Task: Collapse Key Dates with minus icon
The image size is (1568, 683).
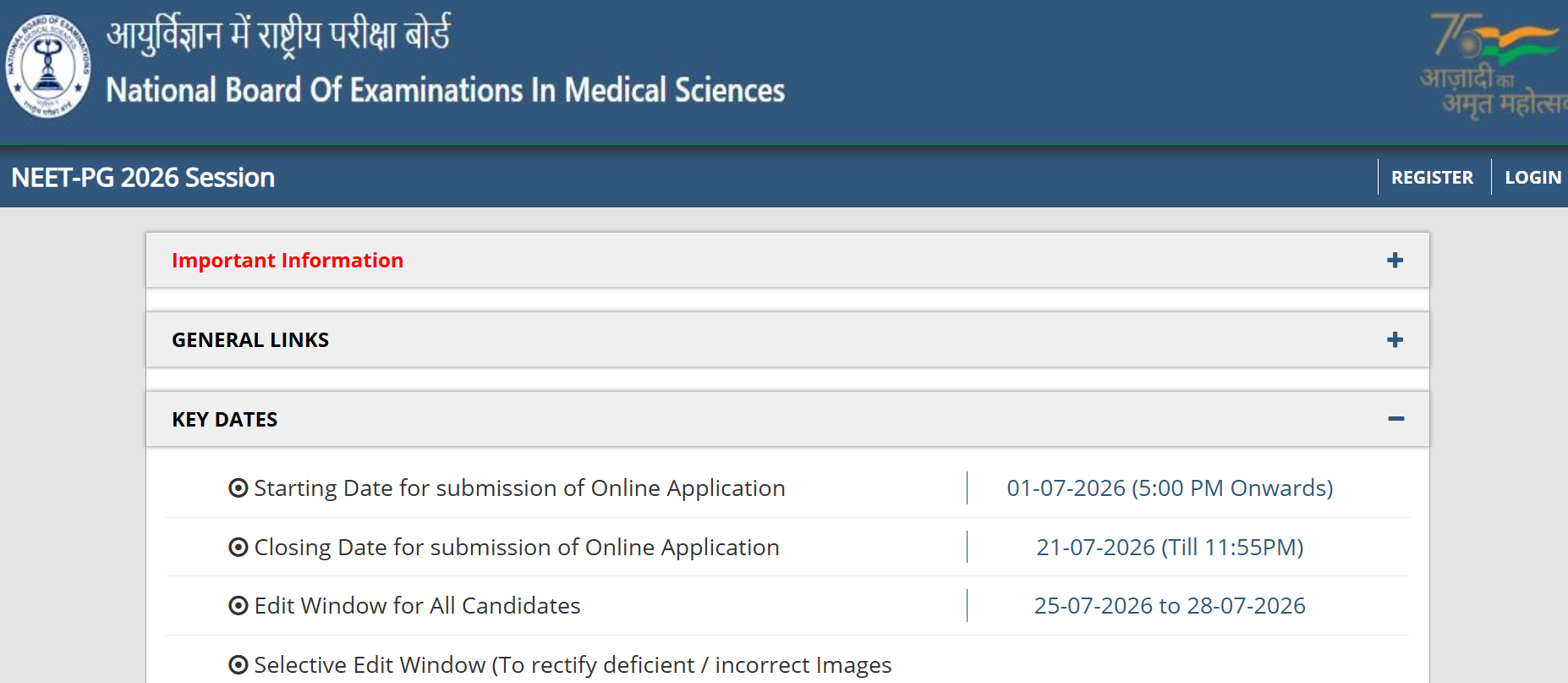Action: coord(1395,419)
